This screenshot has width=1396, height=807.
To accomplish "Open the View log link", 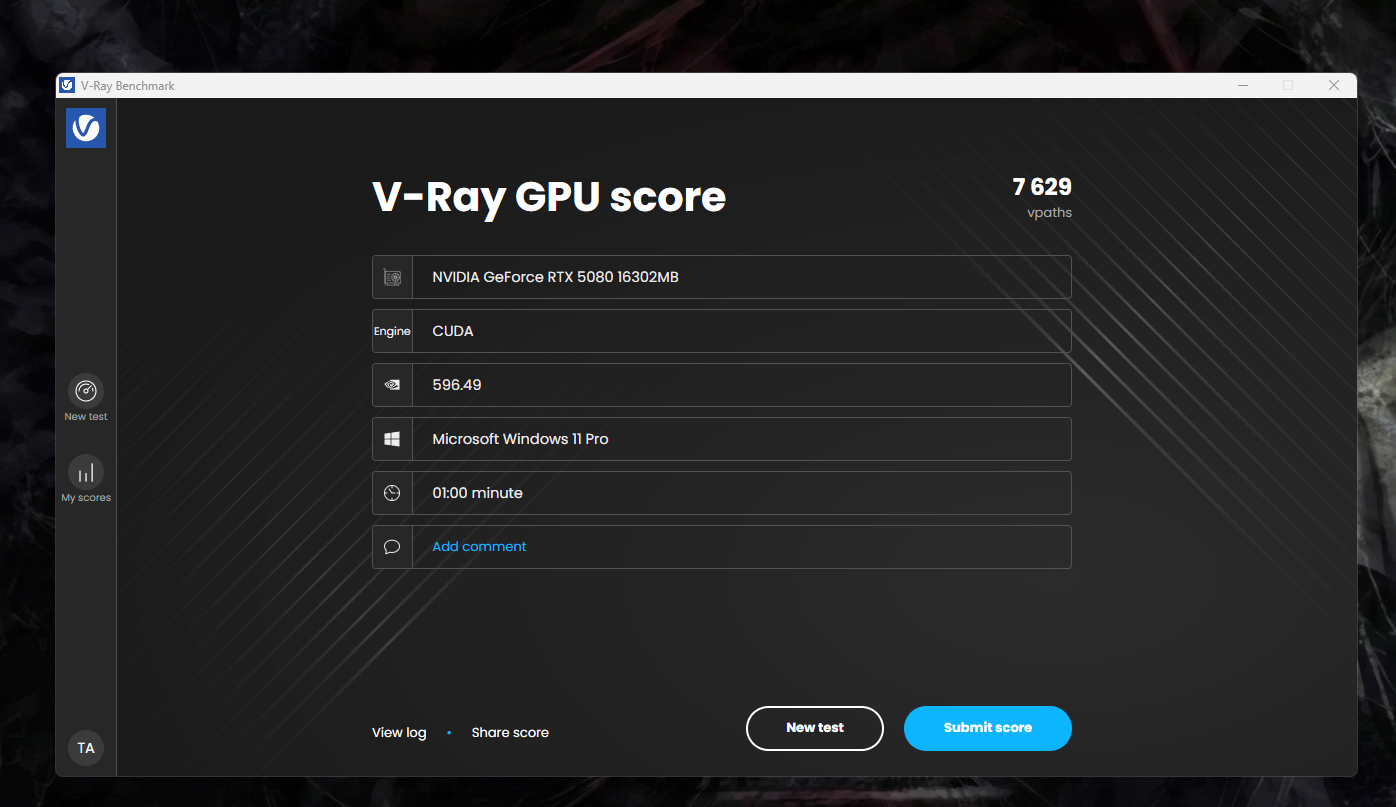I will [x=399, y=733].
